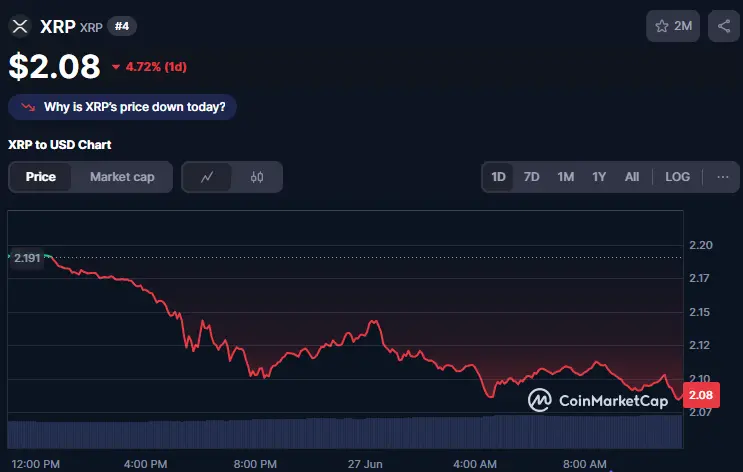Click the 4:00 AM time axis label
This screenshot has height=472, width=743.
click(475, 464)
